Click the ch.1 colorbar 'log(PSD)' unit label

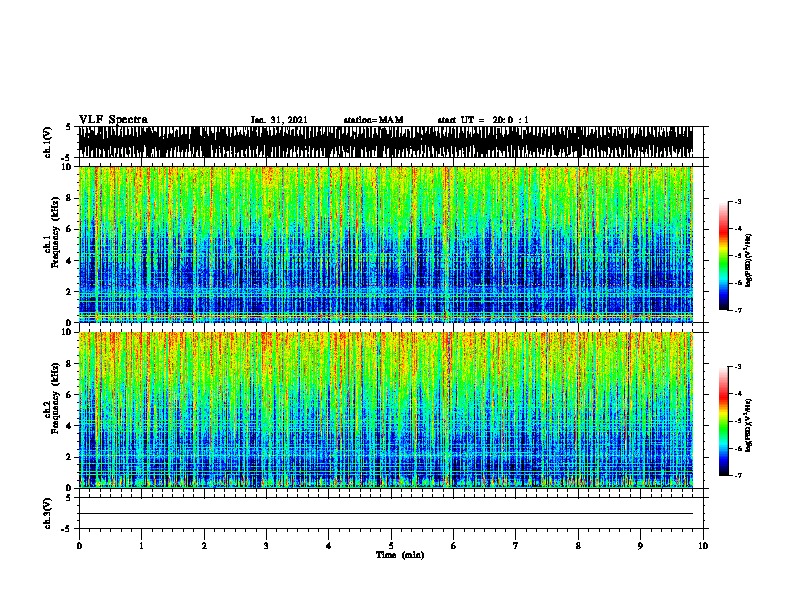(x=748, y=260)
